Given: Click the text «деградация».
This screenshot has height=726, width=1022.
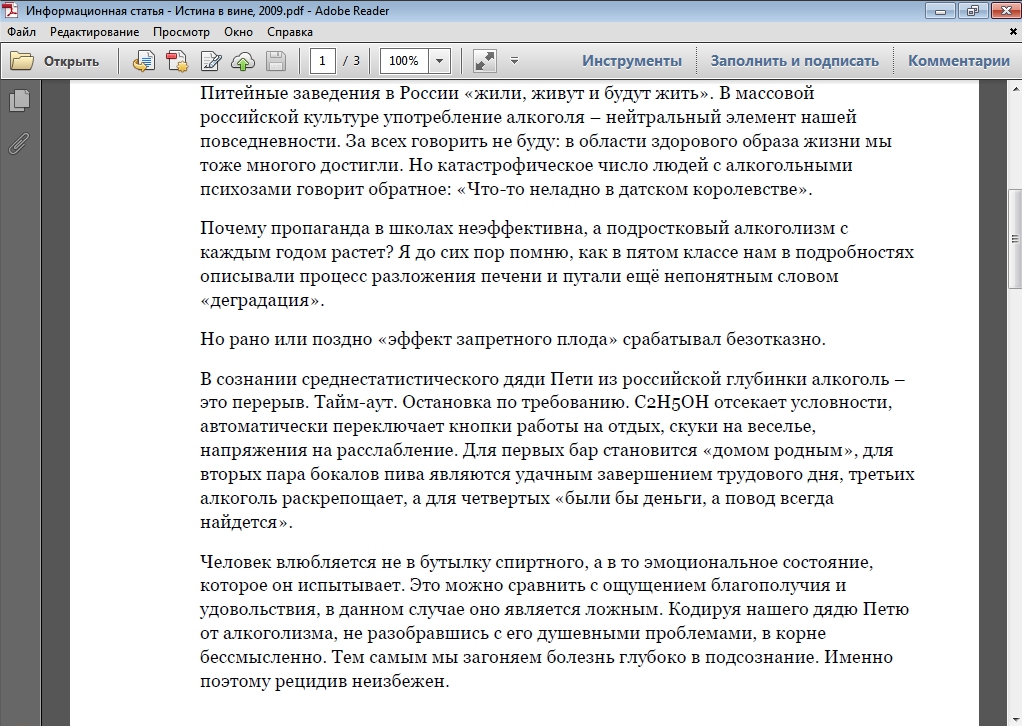Looking at the screenshot, I should click(261, 300).
